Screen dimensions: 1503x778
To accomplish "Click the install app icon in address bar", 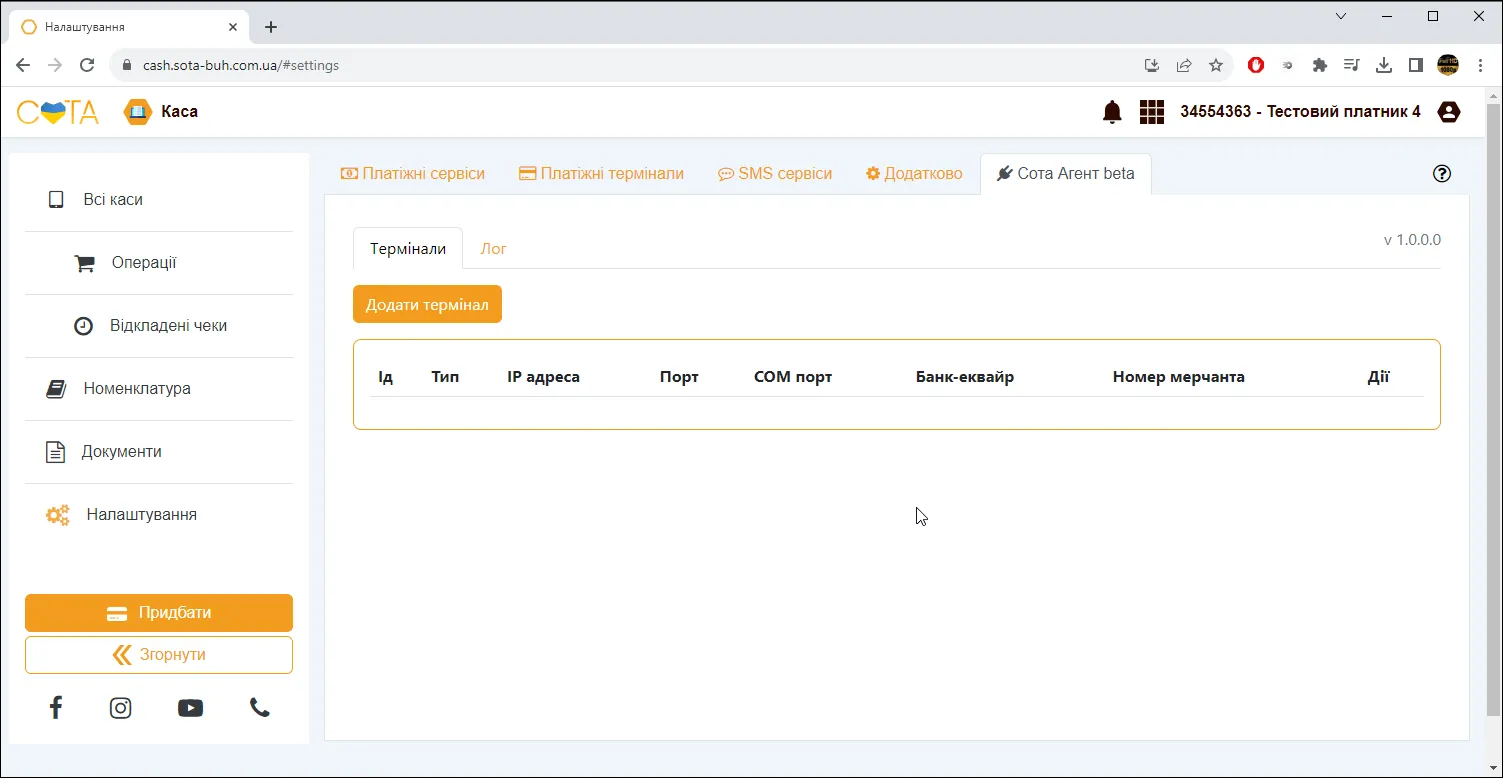I will tap(1152, 65).
